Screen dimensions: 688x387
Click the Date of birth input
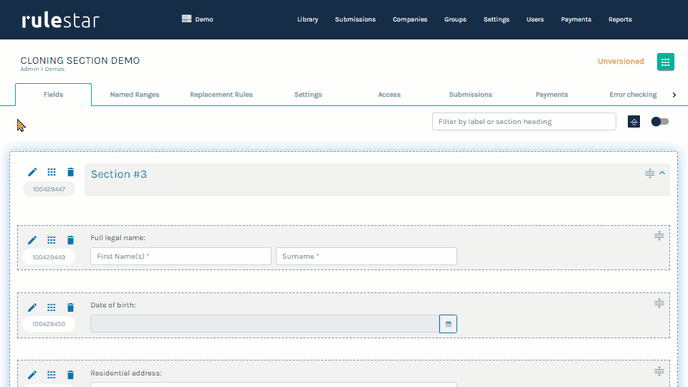(265, 324)
